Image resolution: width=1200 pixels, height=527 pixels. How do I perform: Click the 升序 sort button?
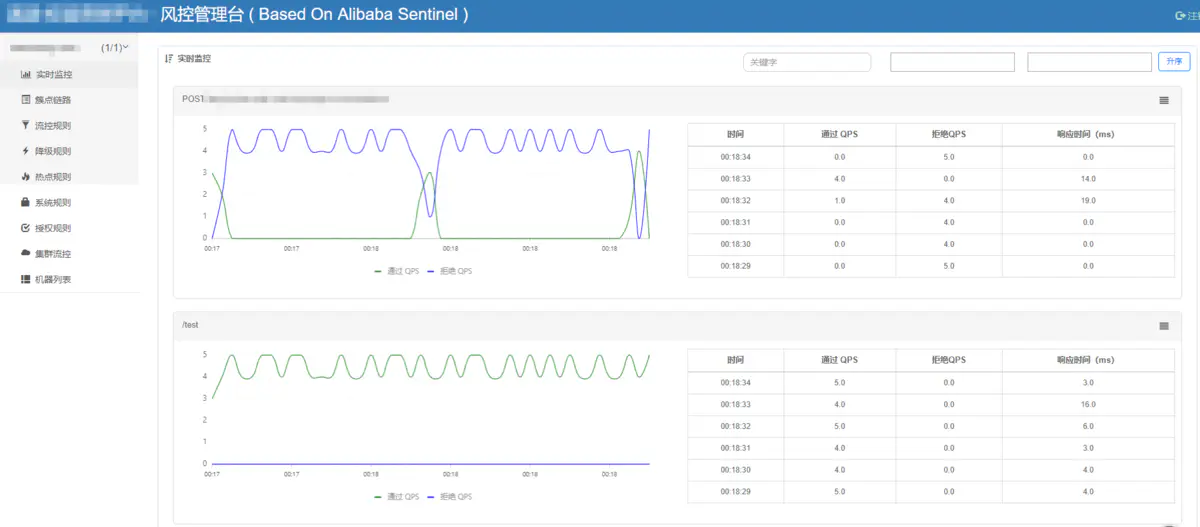click(x=1174, y=62)
